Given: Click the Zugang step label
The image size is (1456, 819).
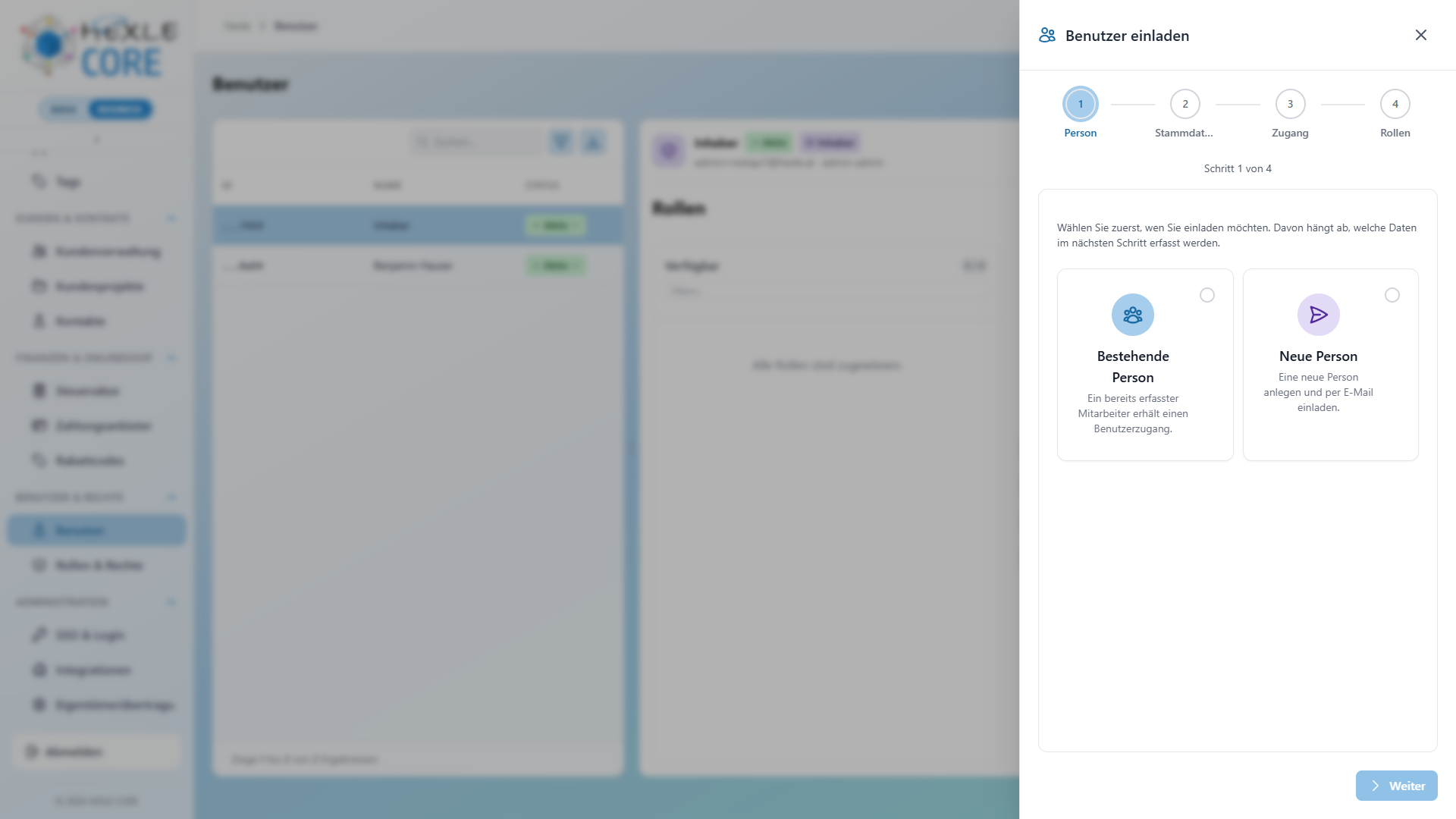Looking at the screenshot, I should click(1290, 133).
